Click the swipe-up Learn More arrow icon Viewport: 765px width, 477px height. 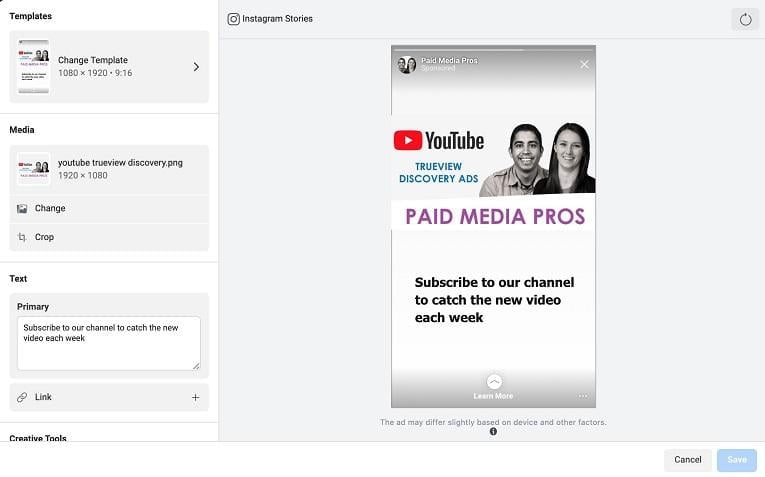tap(494, 381)
